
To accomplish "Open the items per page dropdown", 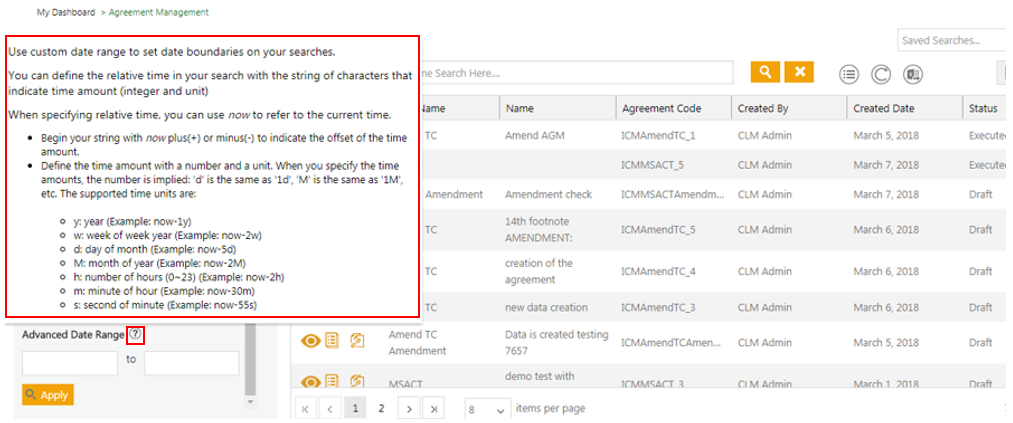I will pyautogui.click(x=487, y=409).
